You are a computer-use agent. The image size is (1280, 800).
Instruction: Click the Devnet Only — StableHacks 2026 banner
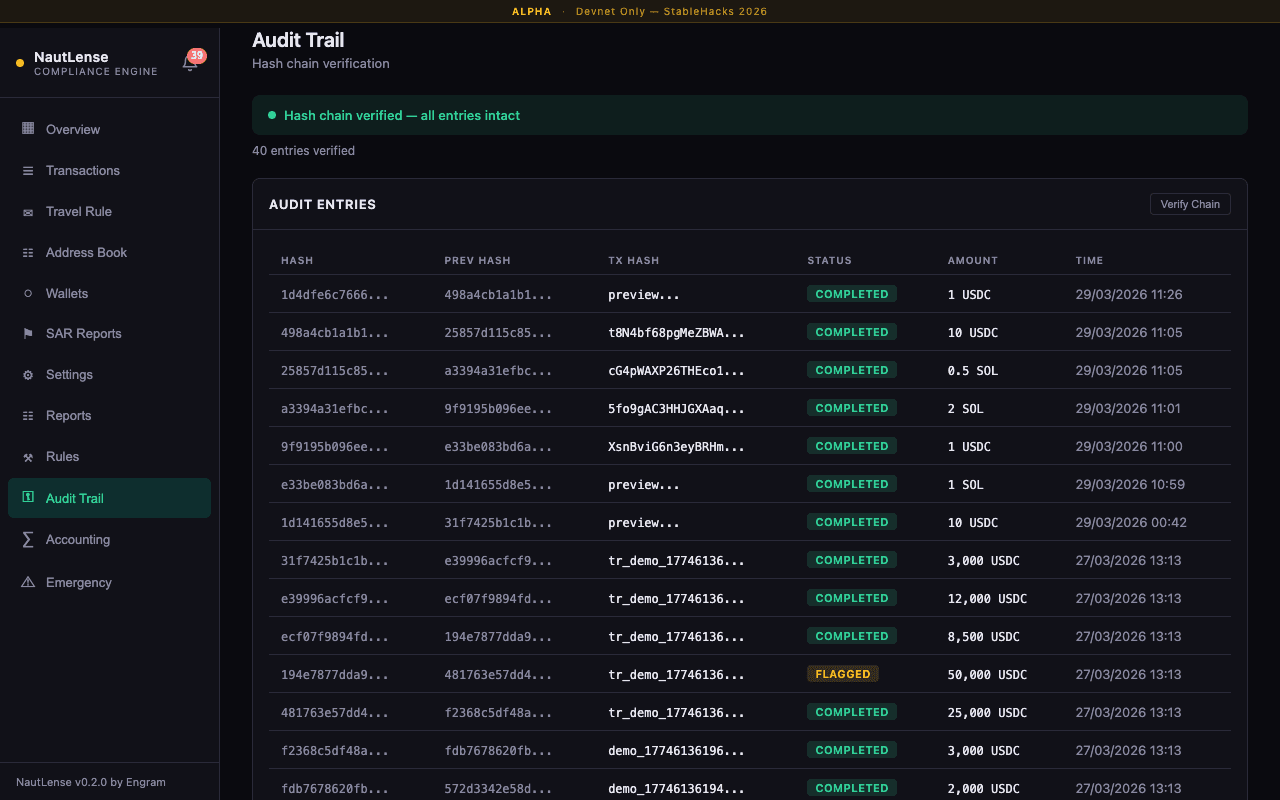(671, 12)
